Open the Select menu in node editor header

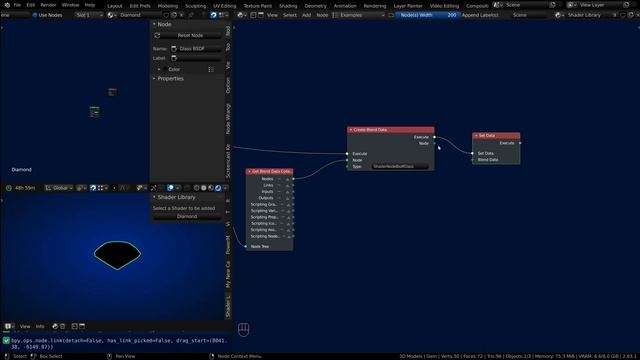[290, 15]
